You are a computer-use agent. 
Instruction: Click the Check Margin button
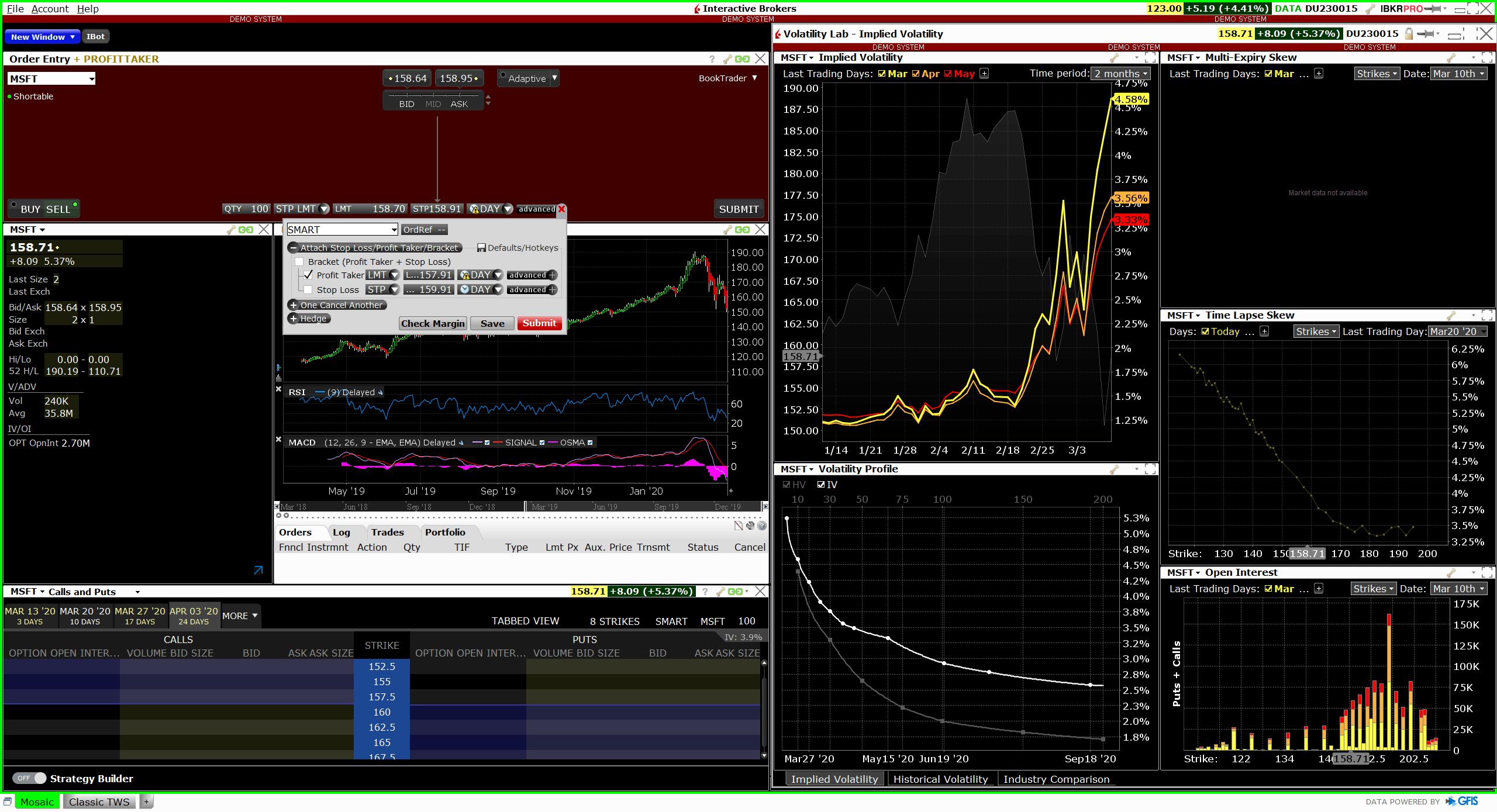pyautogui.click(x=432, y=323)
